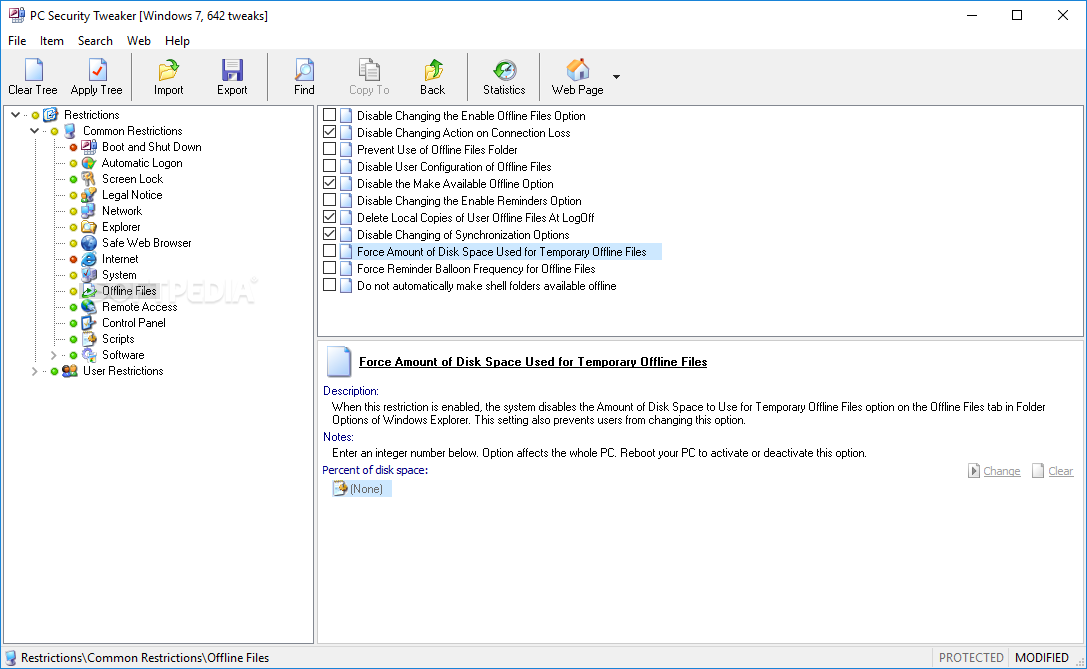Click the Automatic Logon tree icon
The width and height of the screenshot is (1087, 669).
(x=89, y=163)
